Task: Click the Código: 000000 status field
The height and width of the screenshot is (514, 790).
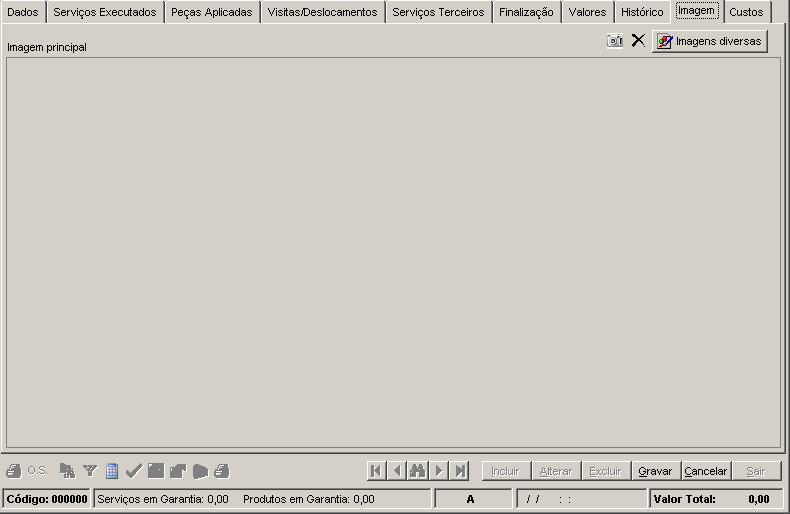Action: click(47, 499)
